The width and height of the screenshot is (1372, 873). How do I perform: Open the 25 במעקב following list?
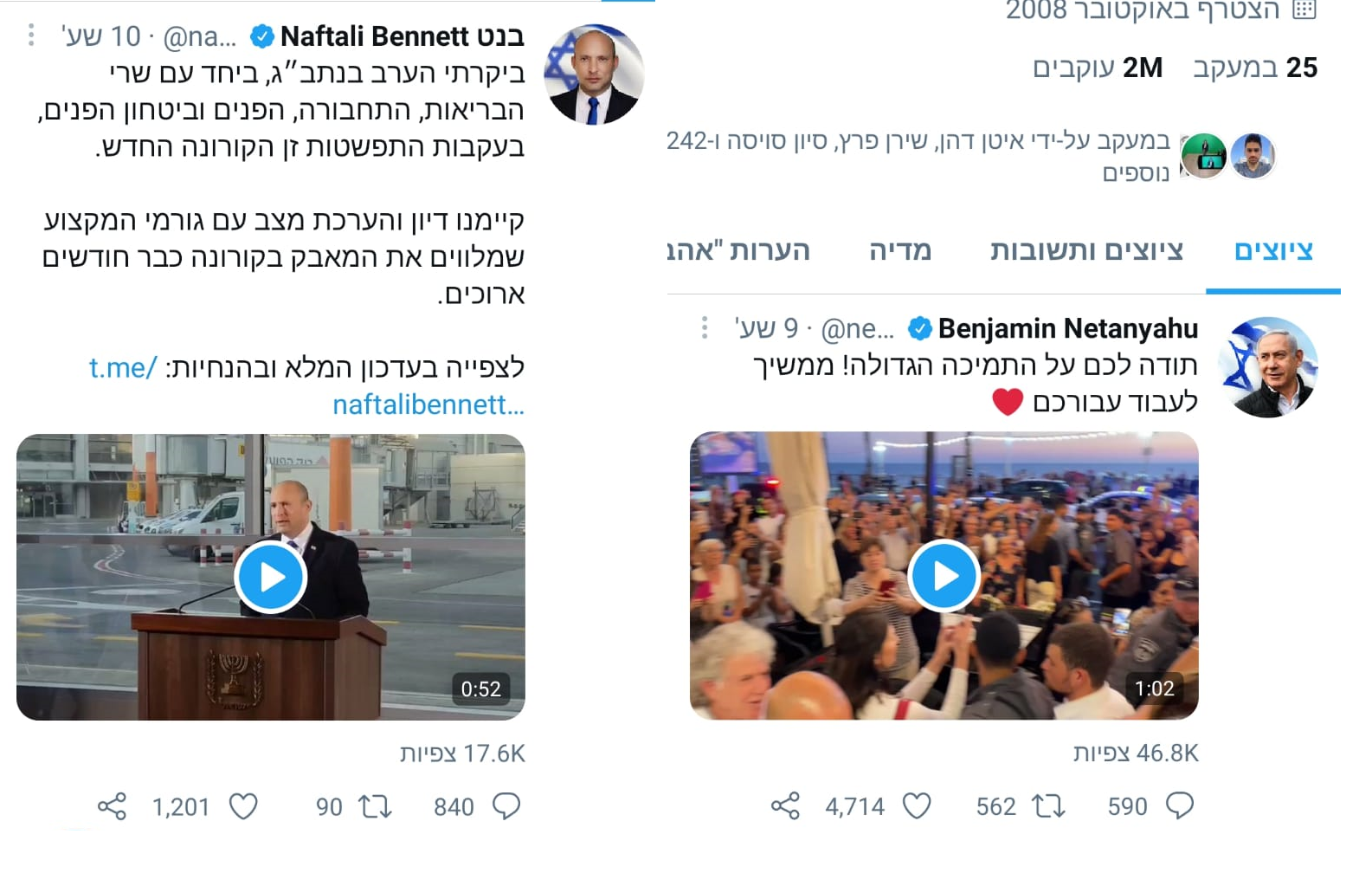[x=1255, y=68]
